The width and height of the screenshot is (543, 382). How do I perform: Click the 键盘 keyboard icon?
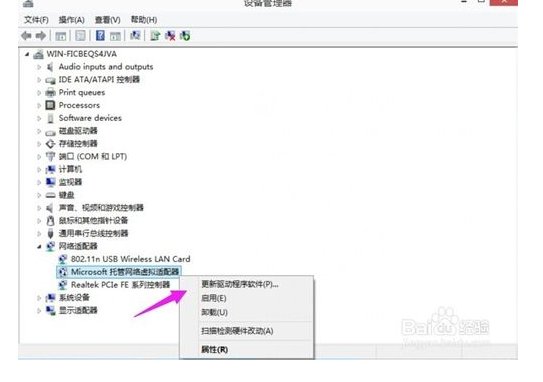[51, 195]
